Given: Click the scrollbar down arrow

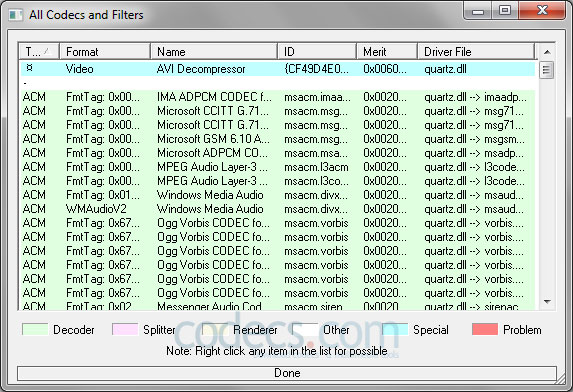Looking at the screenshot, I should 547,302.
